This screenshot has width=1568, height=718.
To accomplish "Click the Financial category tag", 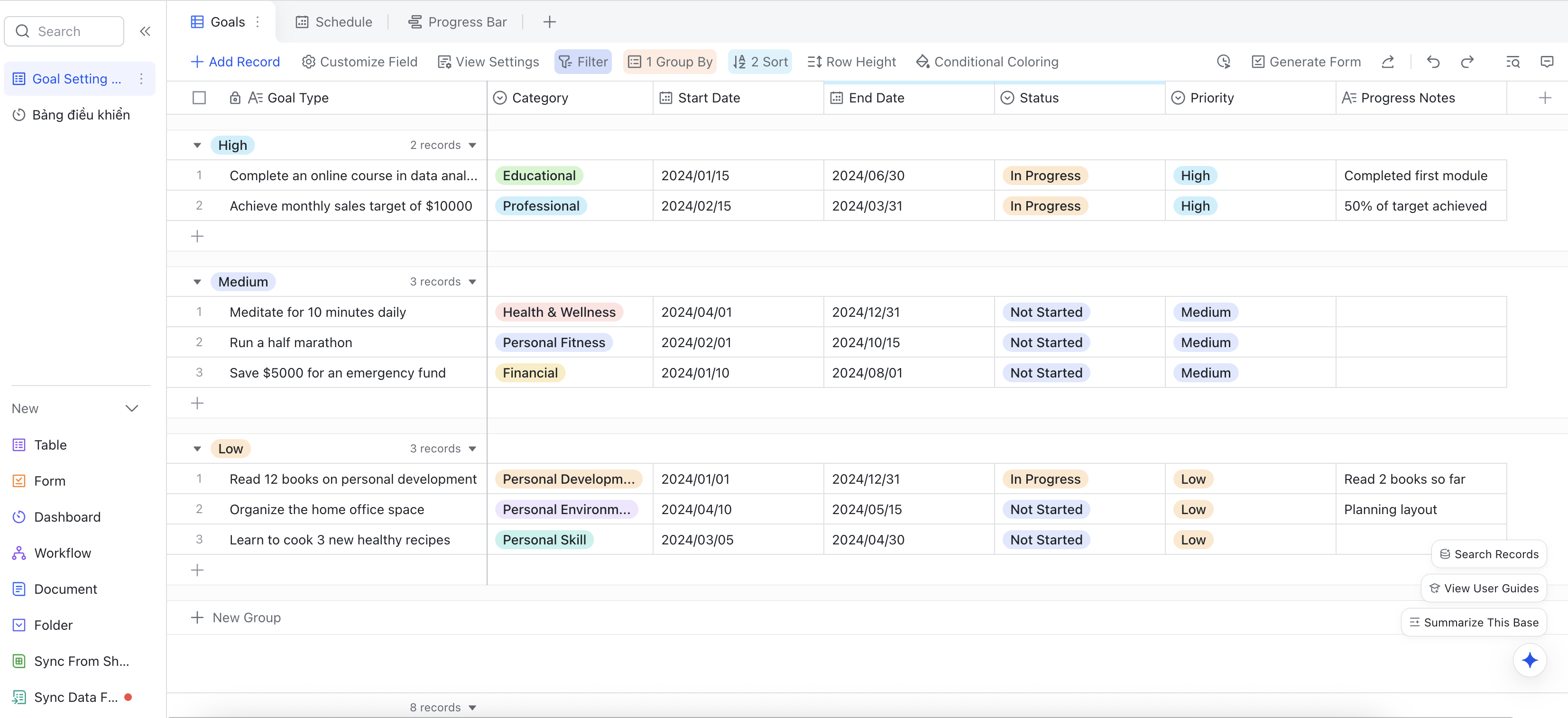I will [x=530, y=373].
